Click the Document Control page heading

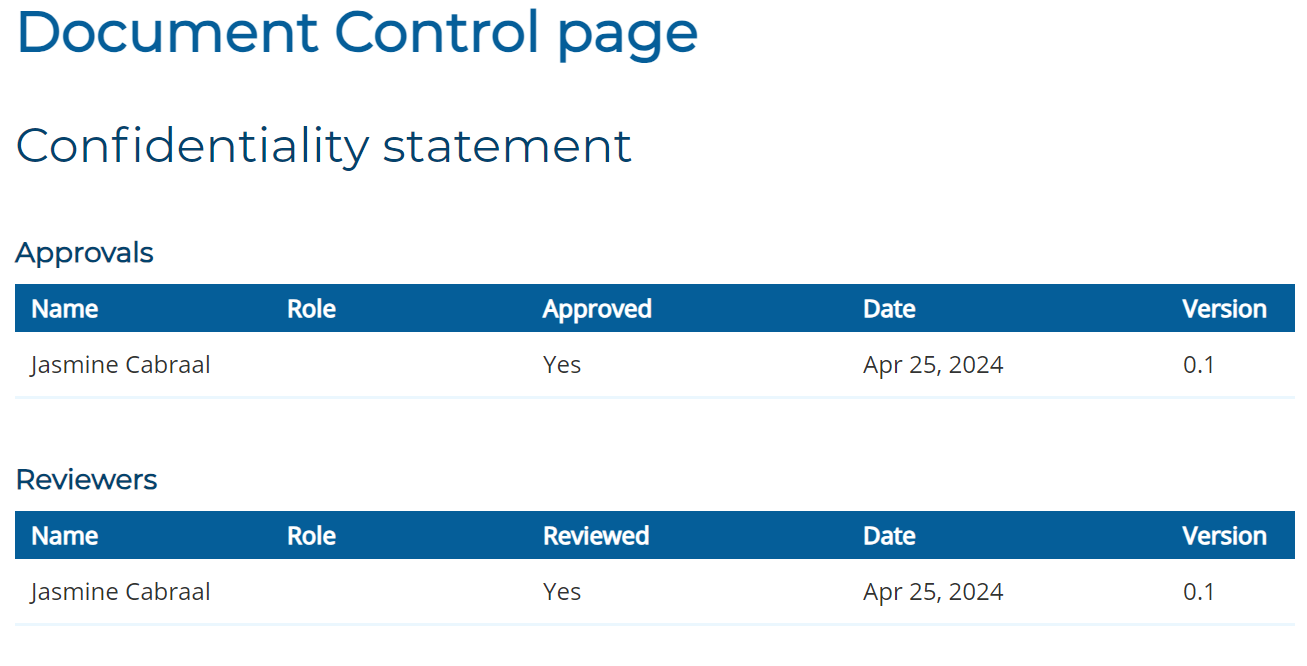point(356,32)
